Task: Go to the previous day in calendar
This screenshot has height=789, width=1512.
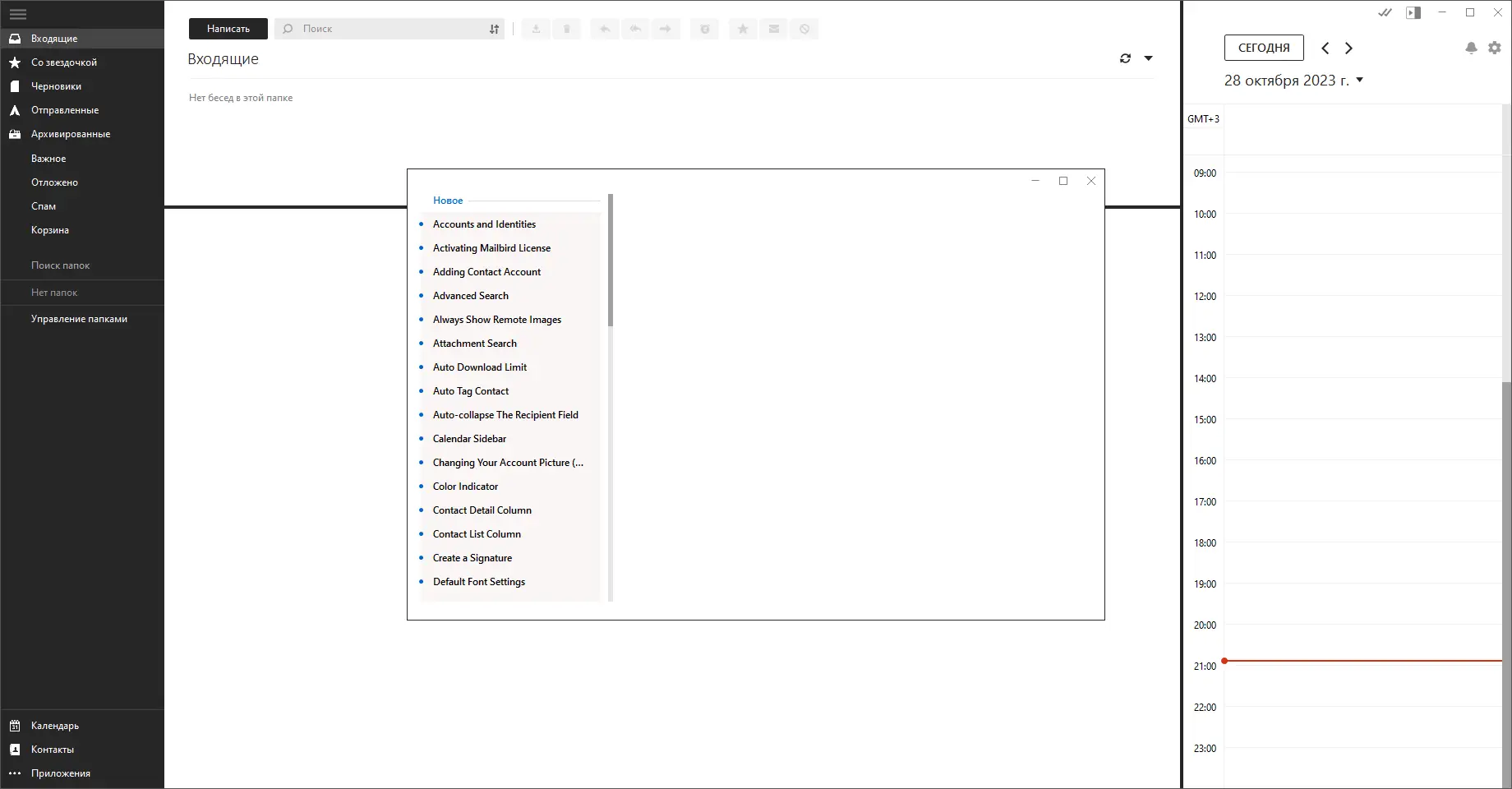Action: 1325,48
